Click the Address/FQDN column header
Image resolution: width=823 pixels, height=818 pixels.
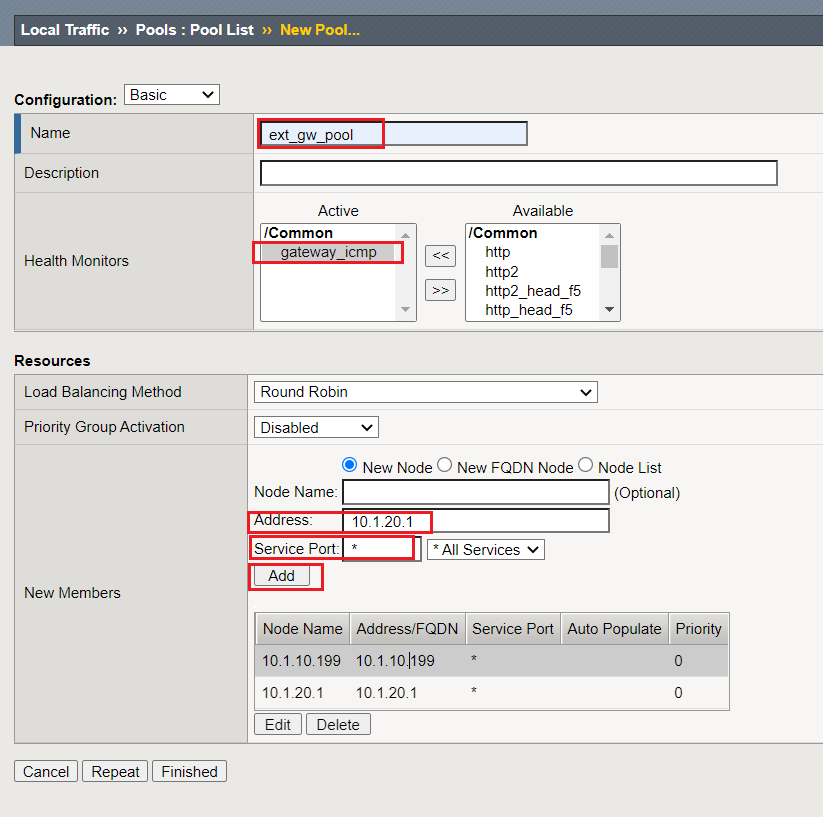(x=407, y=628)
